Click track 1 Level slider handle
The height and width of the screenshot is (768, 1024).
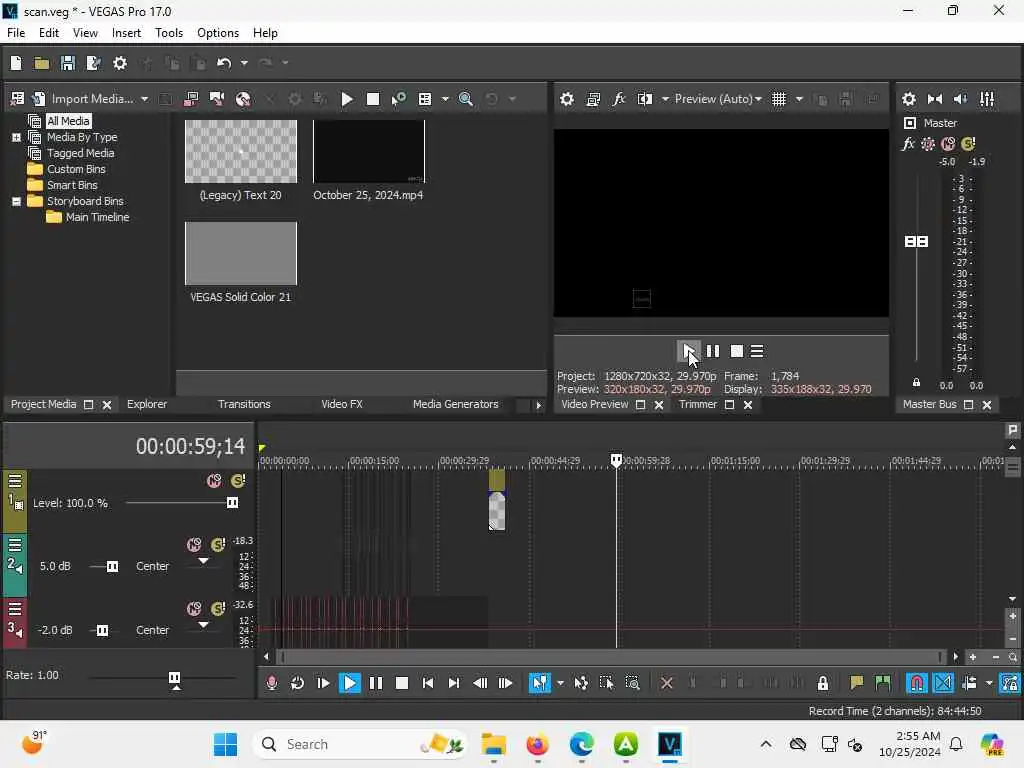tap(232, 503)
